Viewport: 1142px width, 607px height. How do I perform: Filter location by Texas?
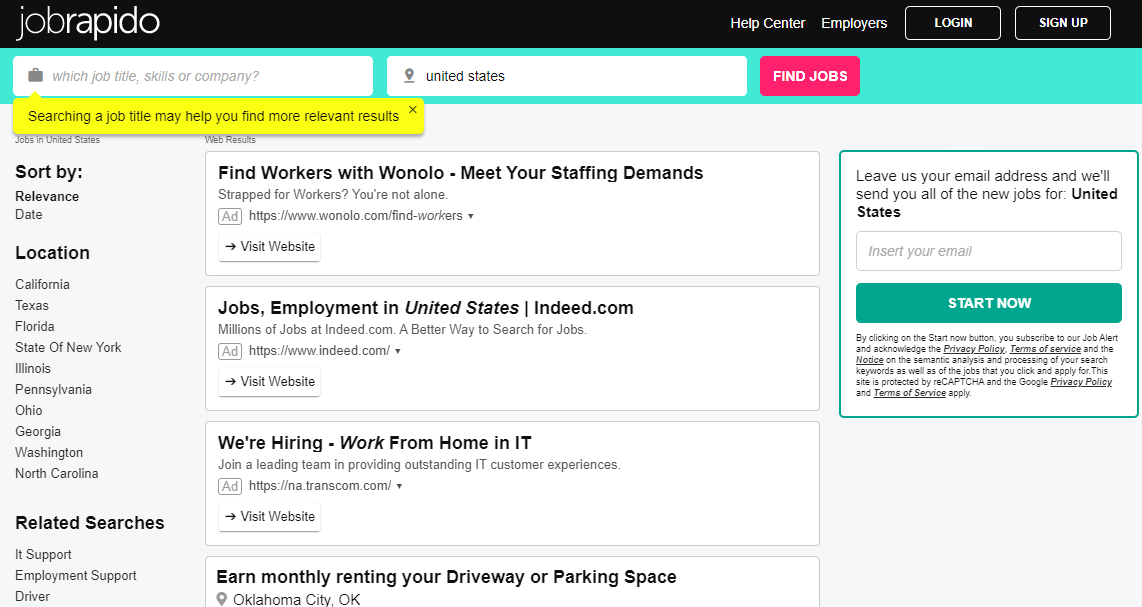pos(32,305)
